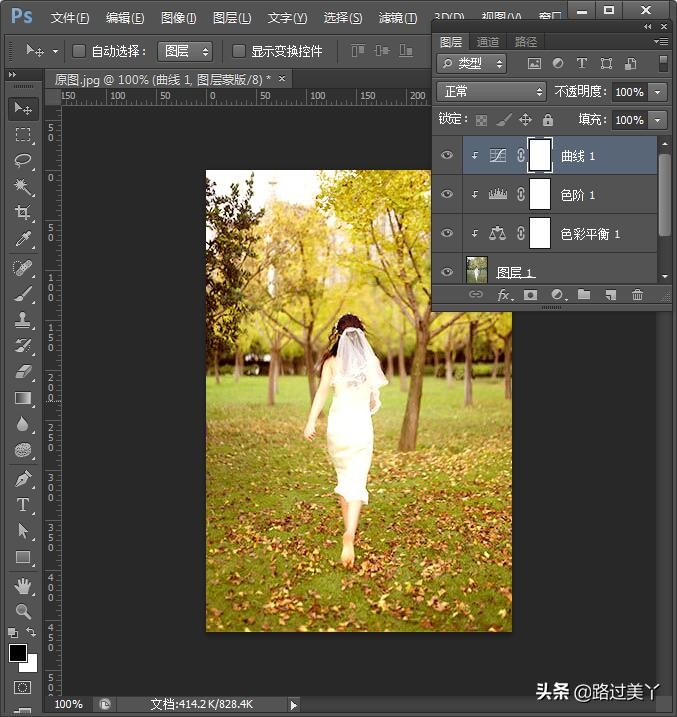Toggle pixel layer filter
This screenshot has width=677, height=717.
[x=534, y=63]
